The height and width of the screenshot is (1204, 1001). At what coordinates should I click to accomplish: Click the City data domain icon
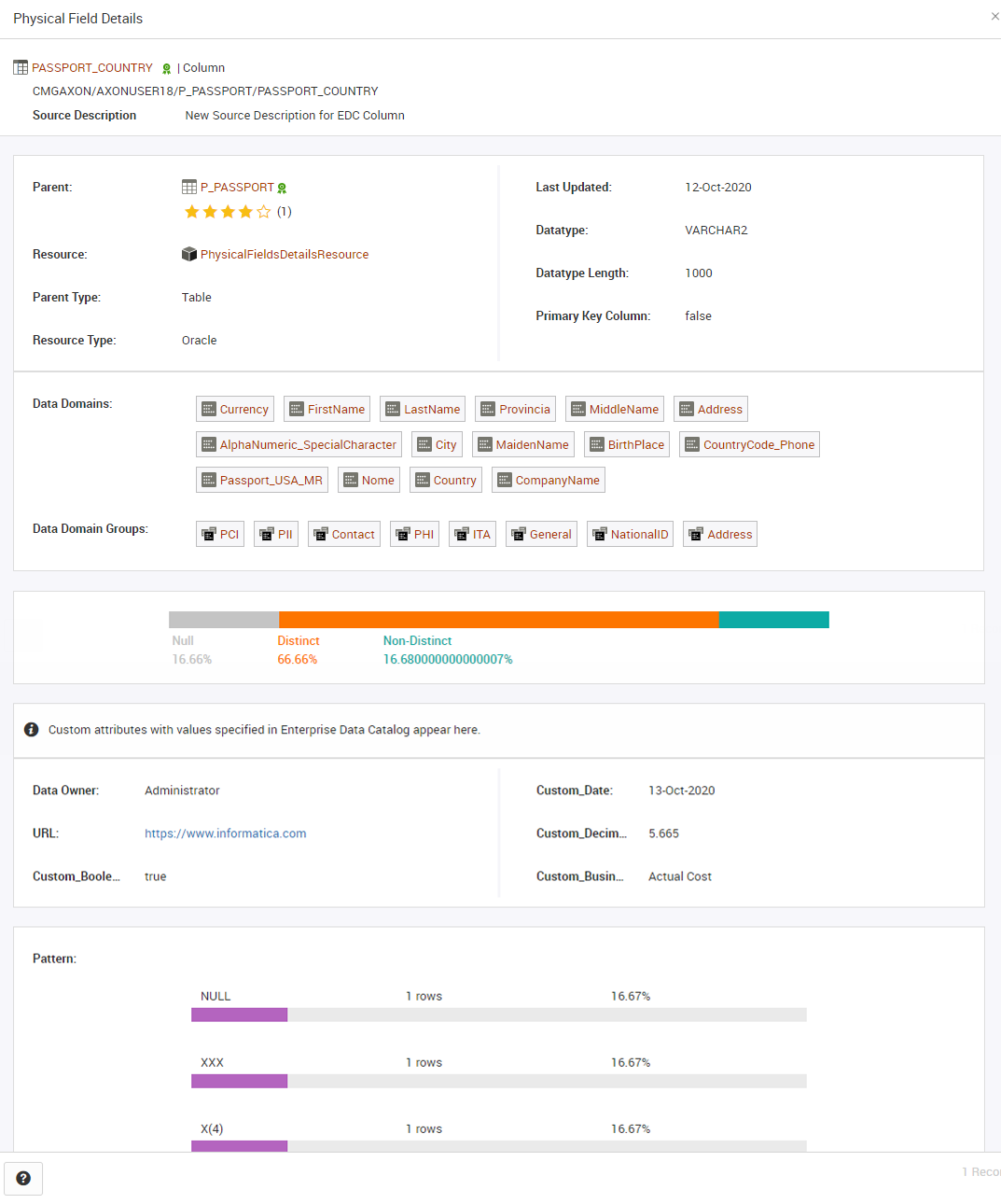point(424,444)
